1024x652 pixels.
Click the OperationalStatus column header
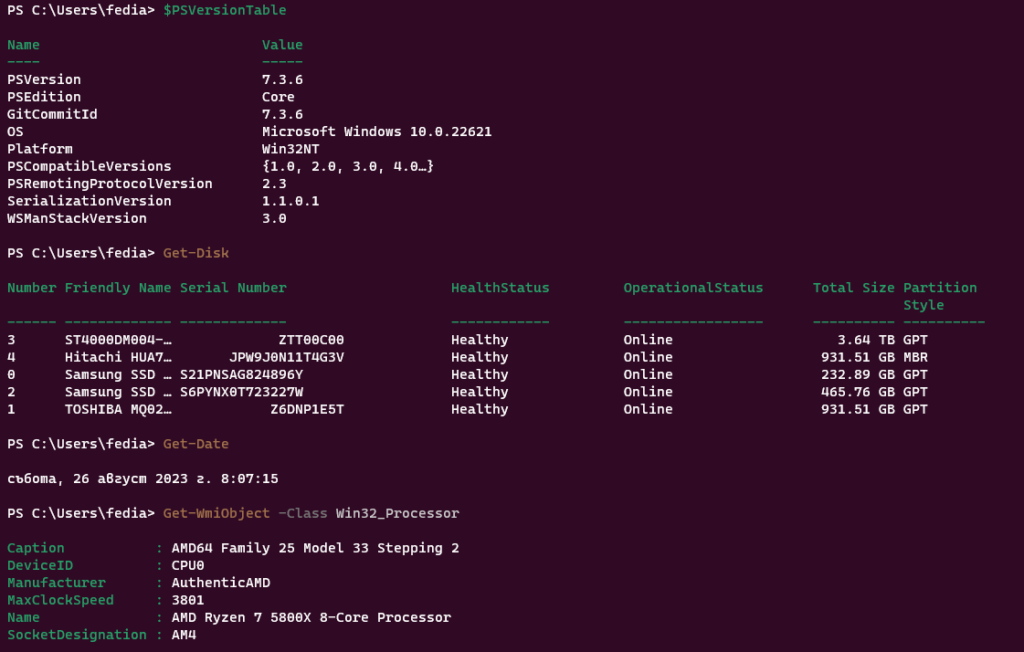[693, 287]
